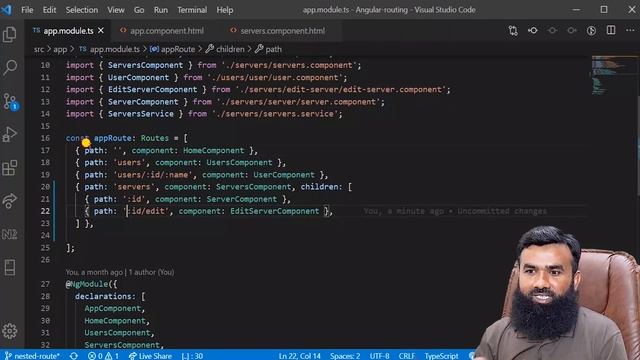Open the Explorer view in activity bar
Screen dimensions: 640x360
click(x=10, y=34)
